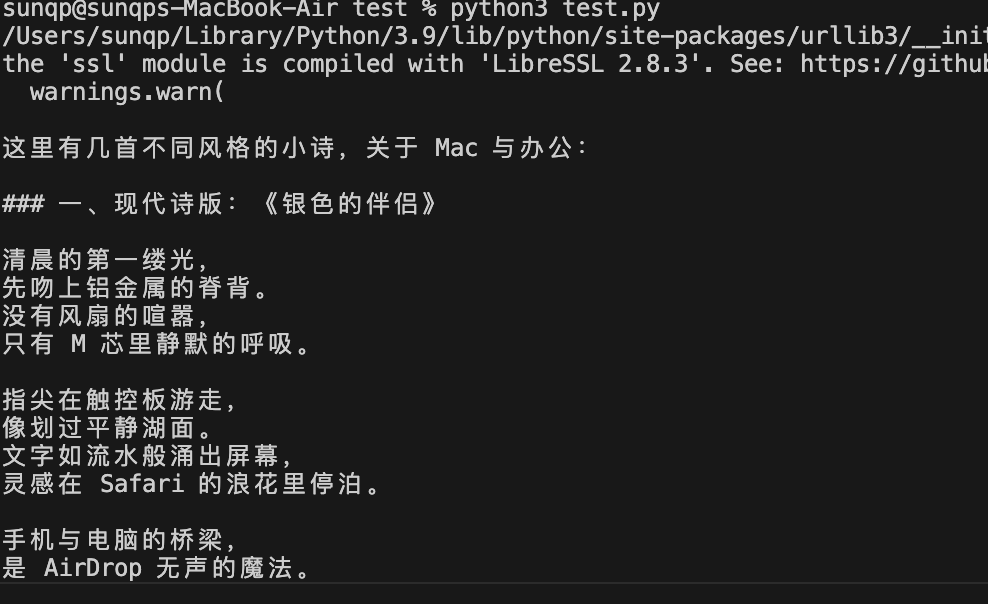Click the command text 'python3 test.py'
The image size is (988, 604).
tap(554, 10)
